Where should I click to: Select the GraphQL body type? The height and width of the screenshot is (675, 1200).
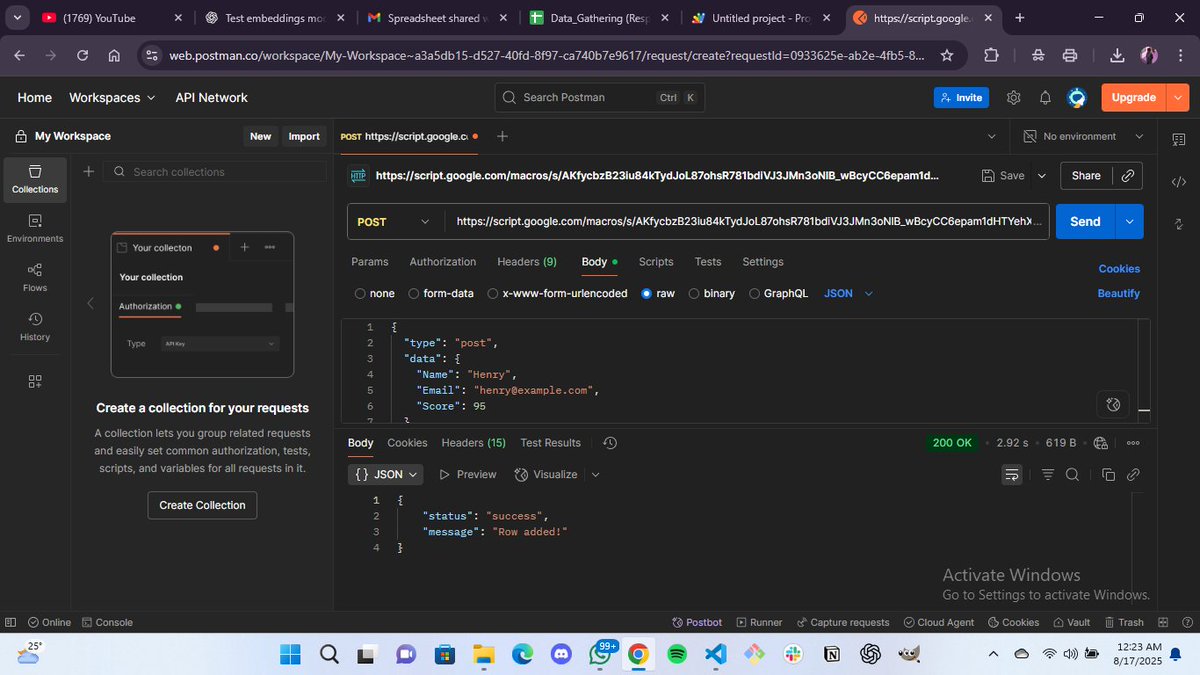778,294
